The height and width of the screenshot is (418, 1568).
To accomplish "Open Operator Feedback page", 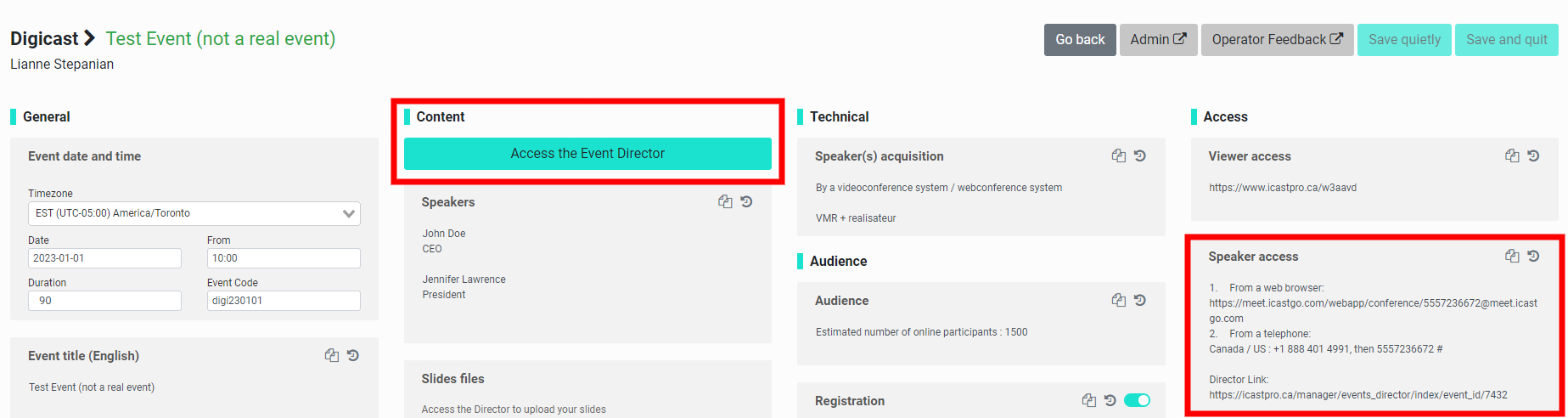I will click(1277, 40).
